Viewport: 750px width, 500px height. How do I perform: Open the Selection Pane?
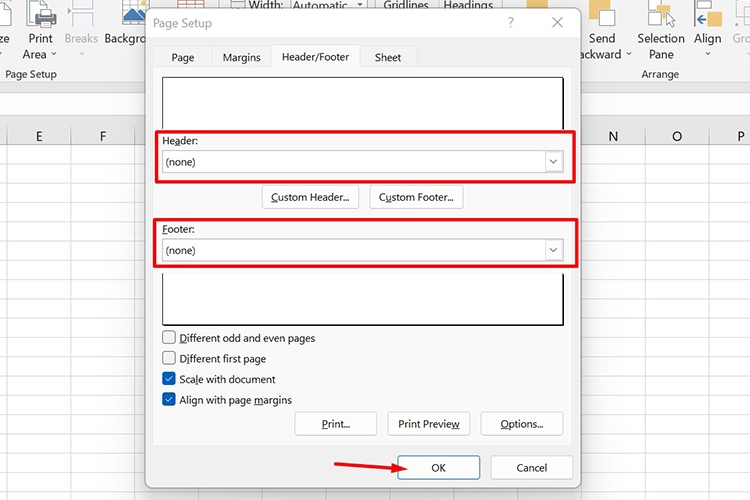(661, 31)
